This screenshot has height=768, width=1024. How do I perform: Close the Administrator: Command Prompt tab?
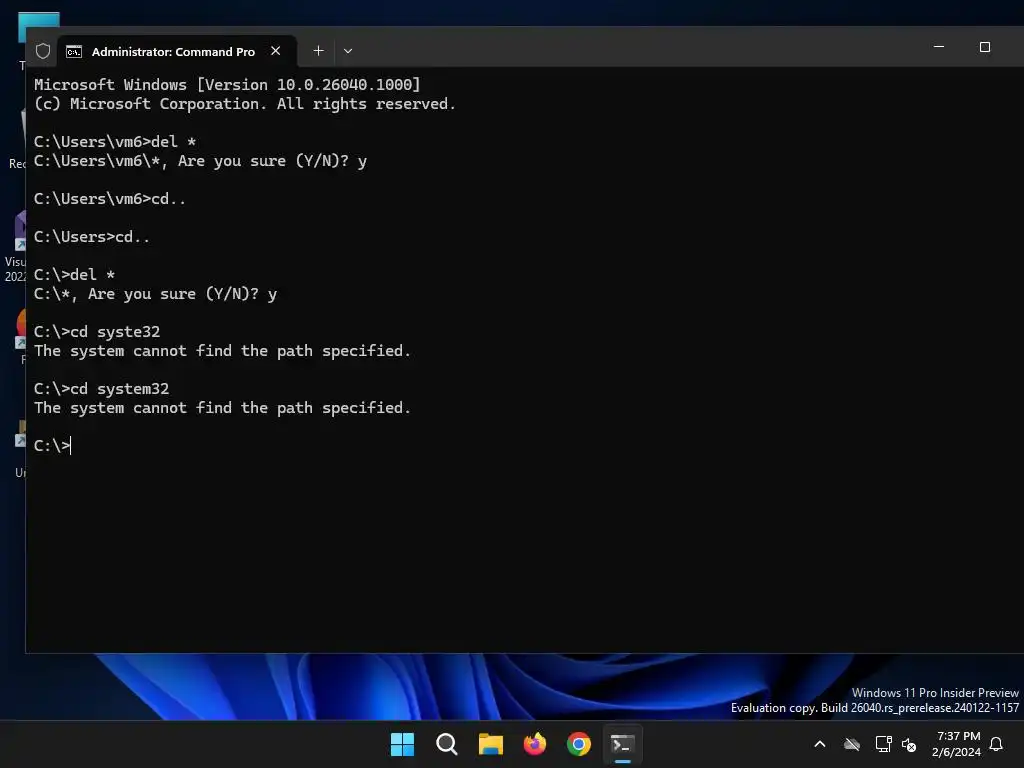276,51
